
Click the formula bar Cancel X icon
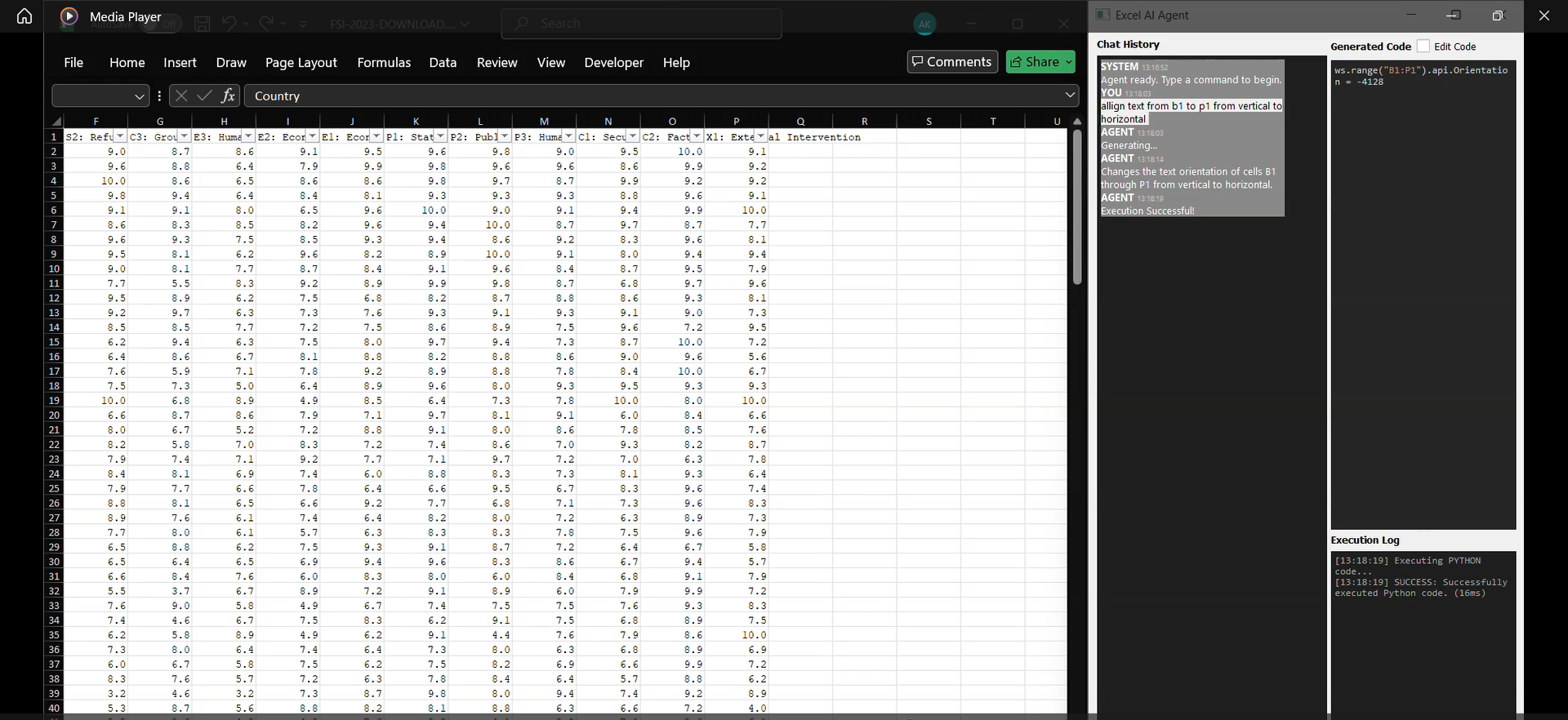181,96
